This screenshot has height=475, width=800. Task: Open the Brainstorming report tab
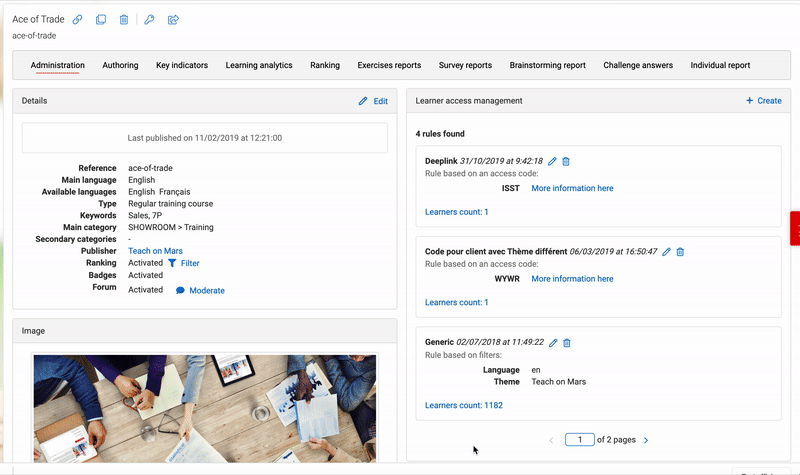[x=547, y=65]
